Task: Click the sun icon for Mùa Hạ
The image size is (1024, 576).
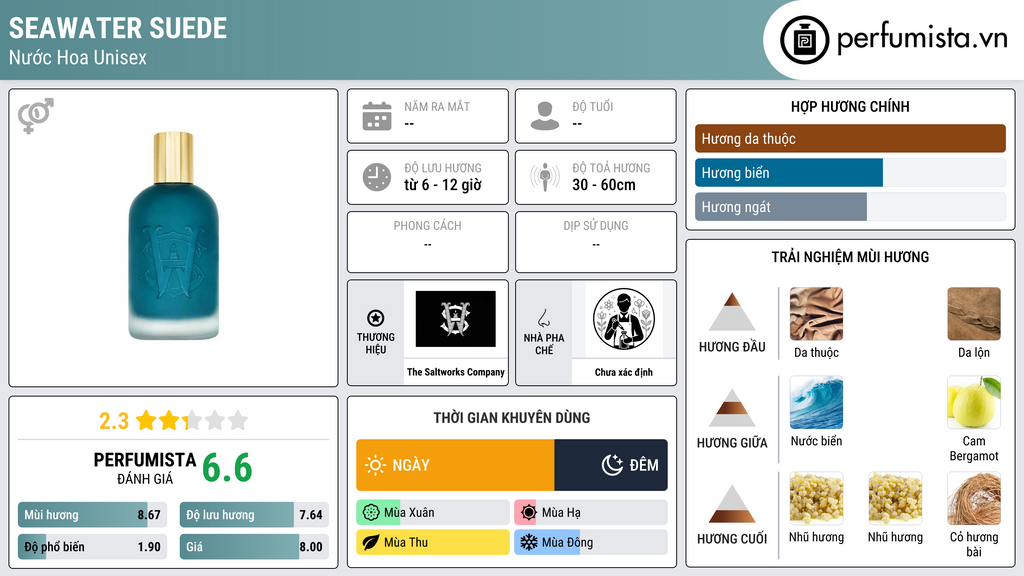Action: coord(528,512)
